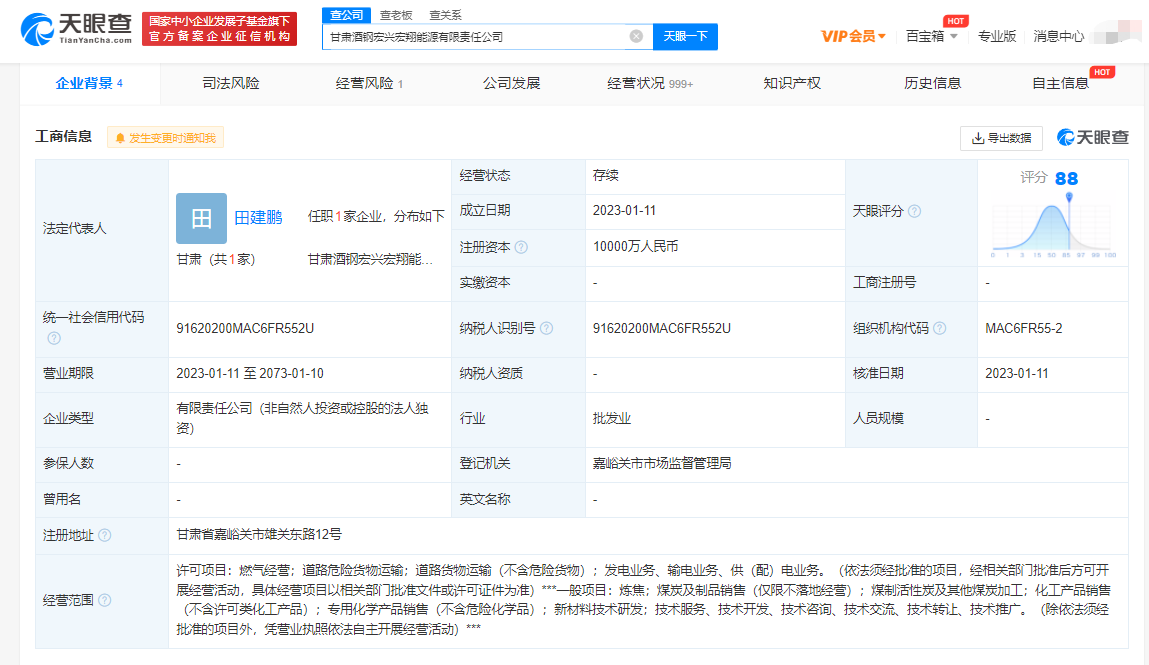The height and width of the screenshot is (665, 1149).
Task: Click the HOT badge on 自主信息 tab
Action: (x=1102, y=73)
